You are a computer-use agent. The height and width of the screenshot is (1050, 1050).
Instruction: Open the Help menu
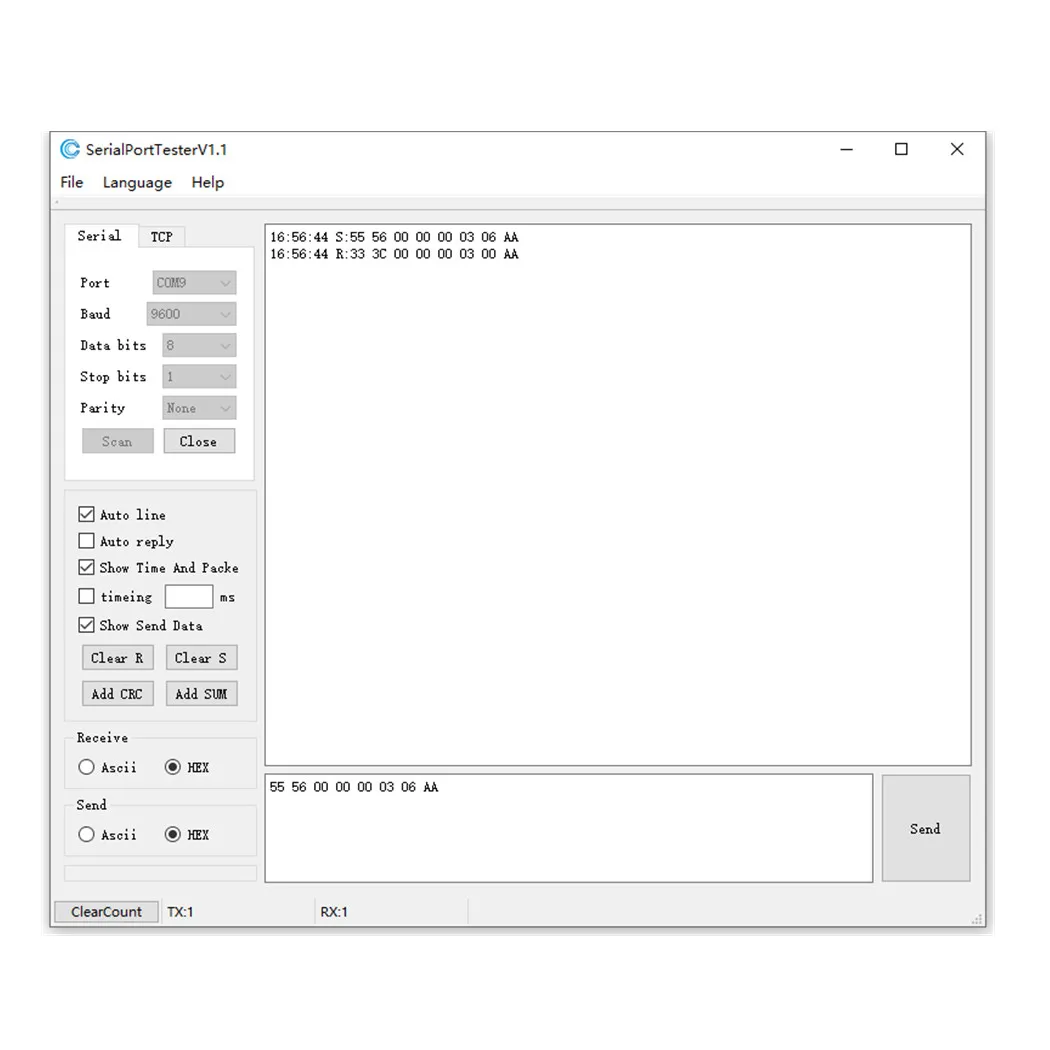208,182
